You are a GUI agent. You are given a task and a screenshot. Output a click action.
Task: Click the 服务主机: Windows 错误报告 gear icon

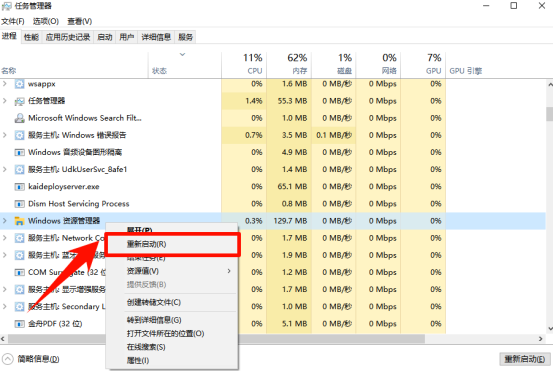coord(19,135)
